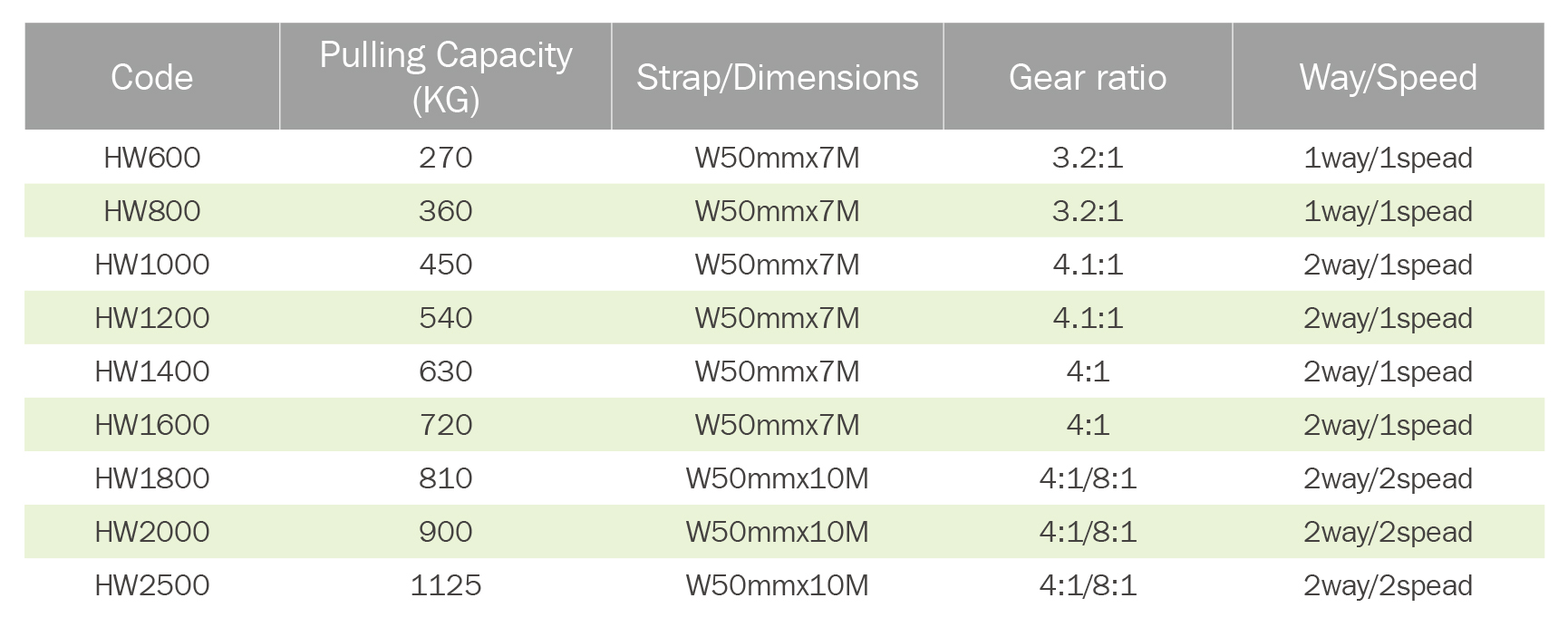1568x627 pixels.
Task: Select the HW1000 code cell
Action: pos(151,265)
